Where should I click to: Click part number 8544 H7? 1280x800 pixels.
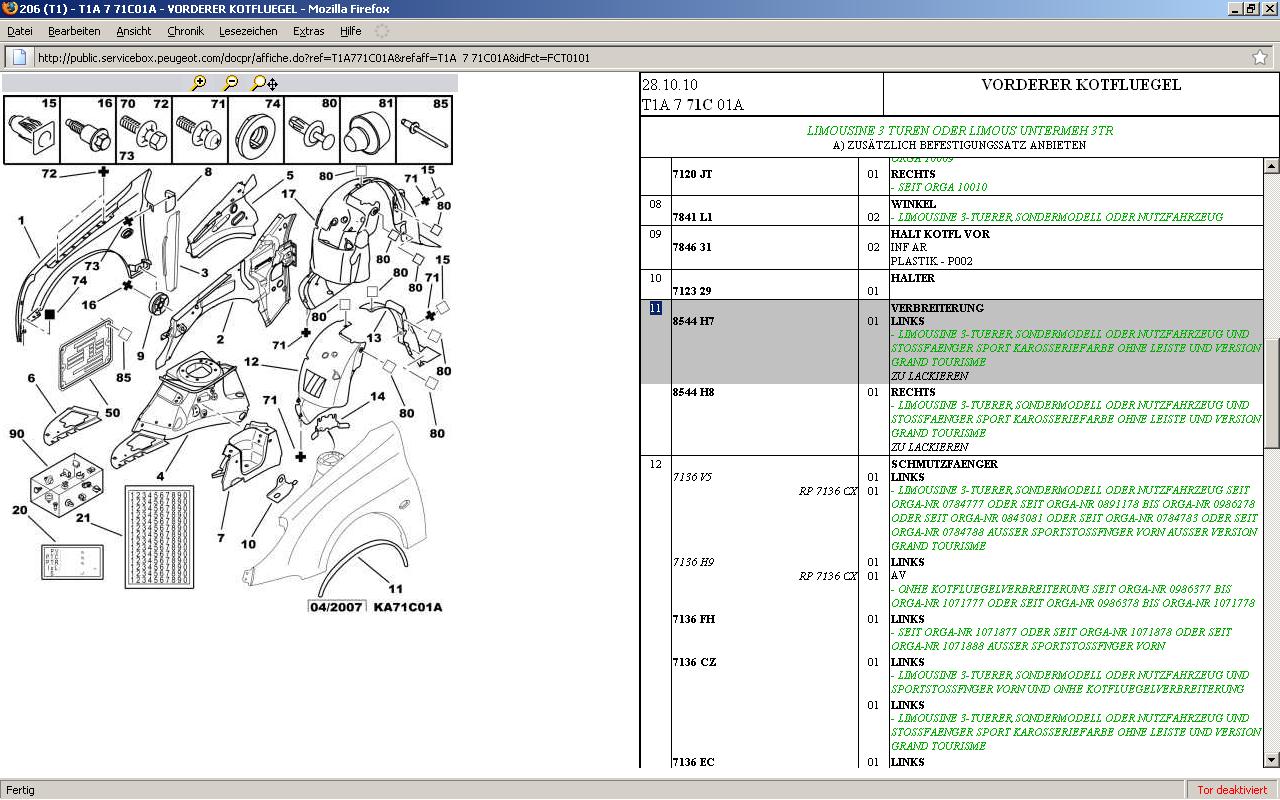coord(693,321)
